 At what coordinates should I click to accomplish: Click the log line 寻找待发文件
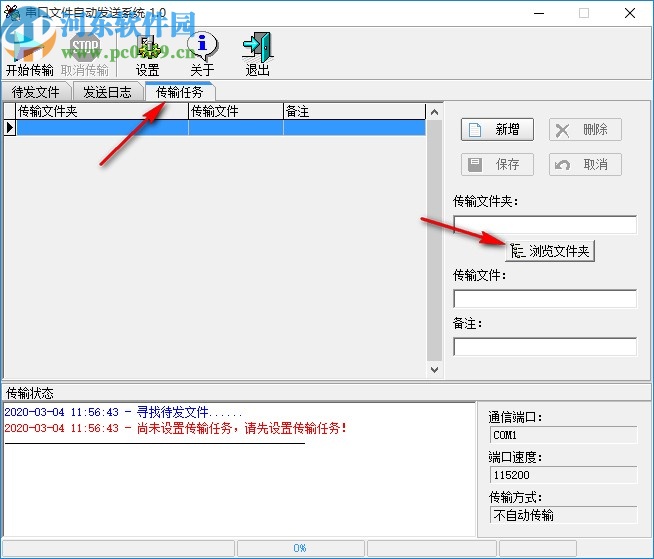[123, 412]
